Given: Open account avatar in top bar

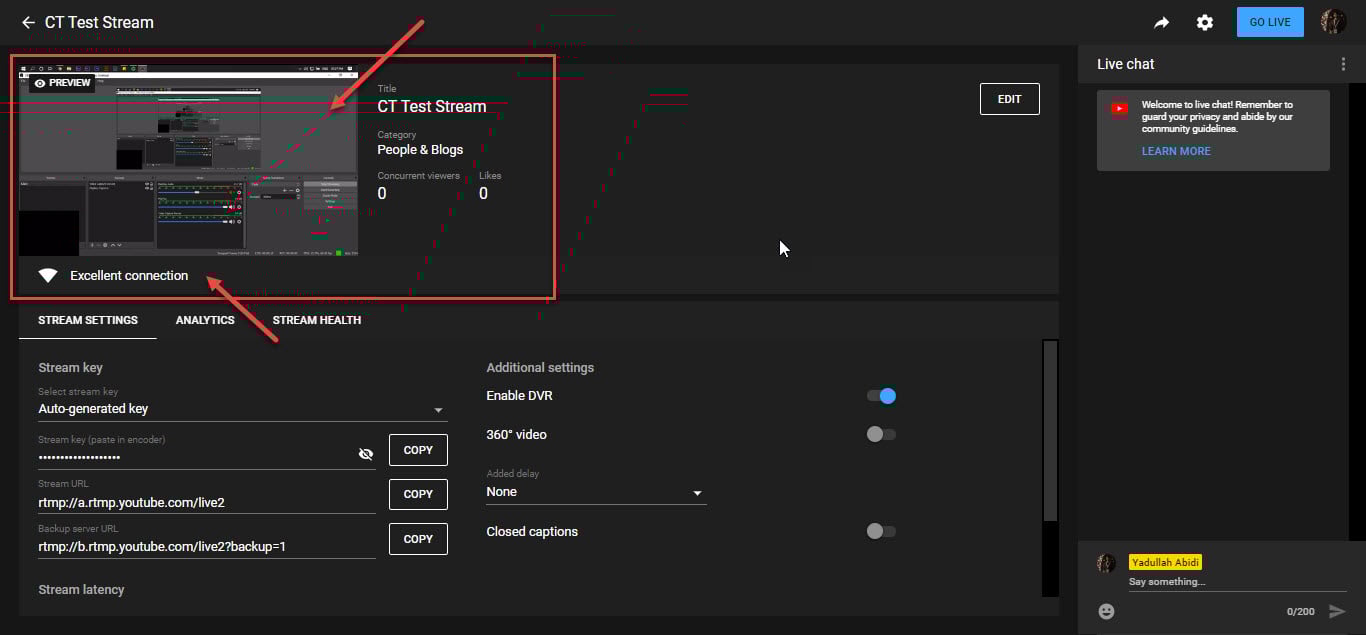Looking at the screenshot, I should (x=1333, y=22).
